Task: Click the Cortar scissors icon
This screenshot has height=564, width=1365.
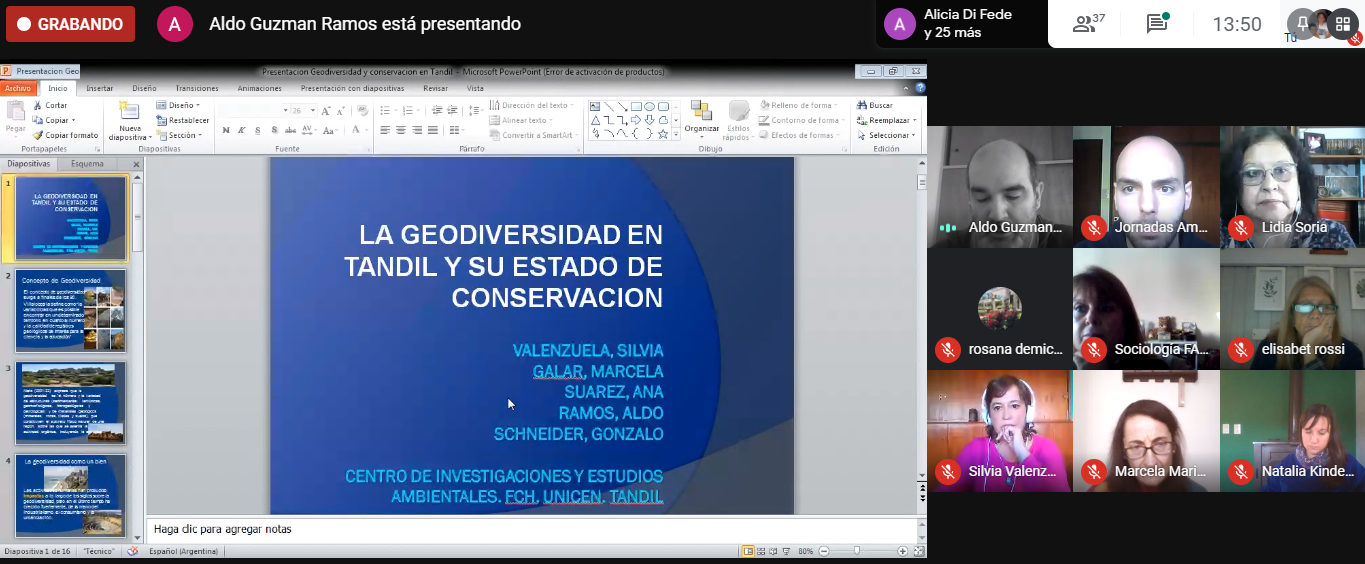Action: tap(37, 105)
